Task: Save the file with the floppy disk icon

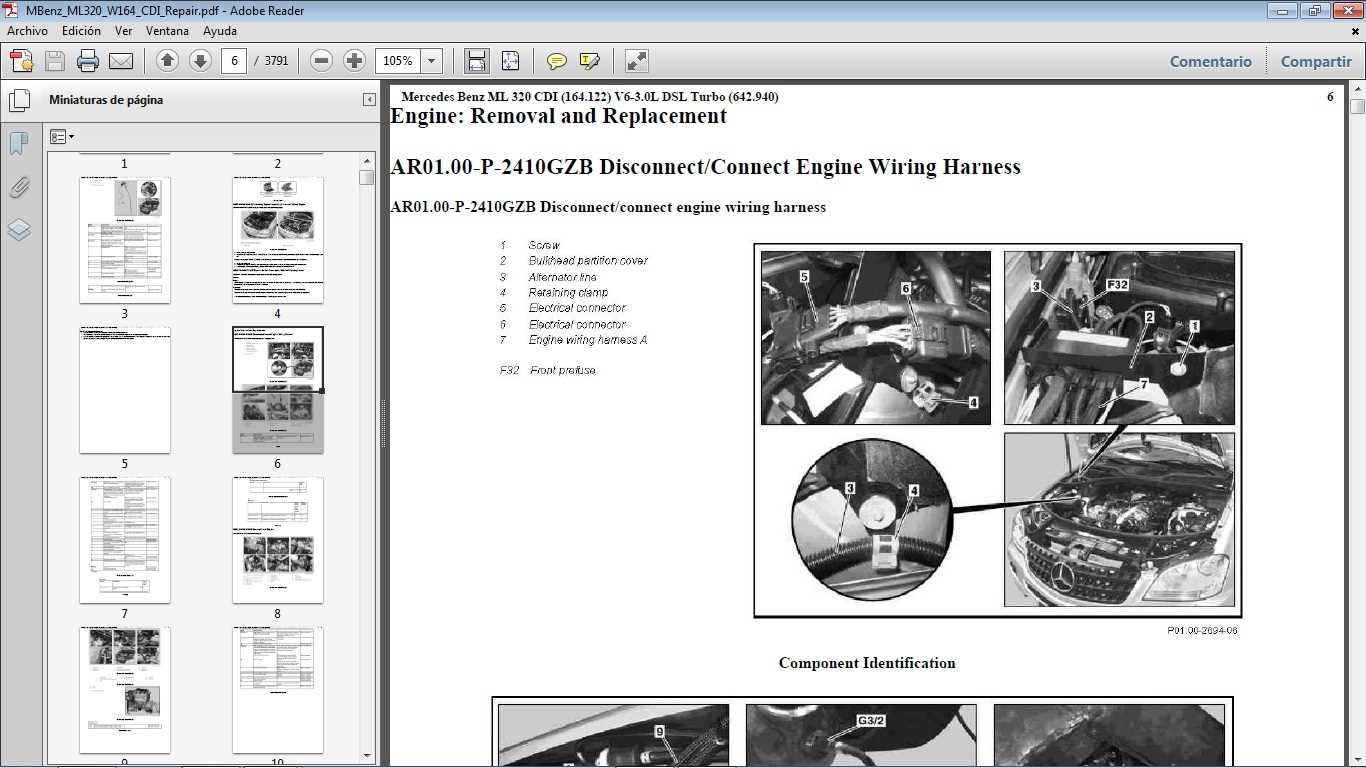Action: (x=55, y=61)
